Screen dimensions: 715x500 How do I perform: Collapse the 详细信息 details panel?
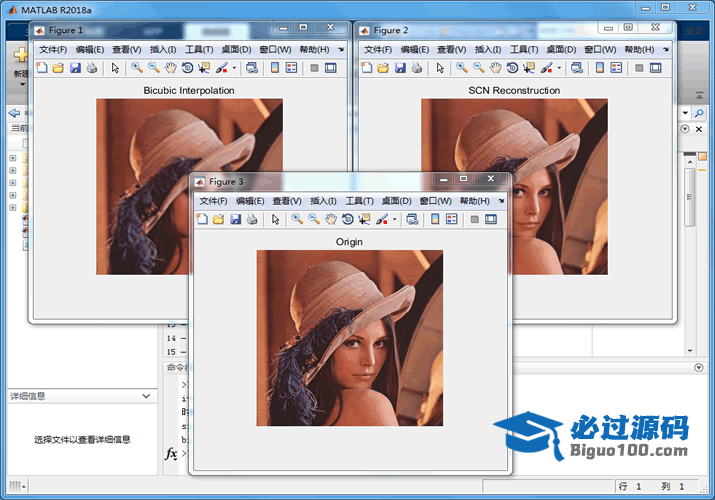[146, 396]
